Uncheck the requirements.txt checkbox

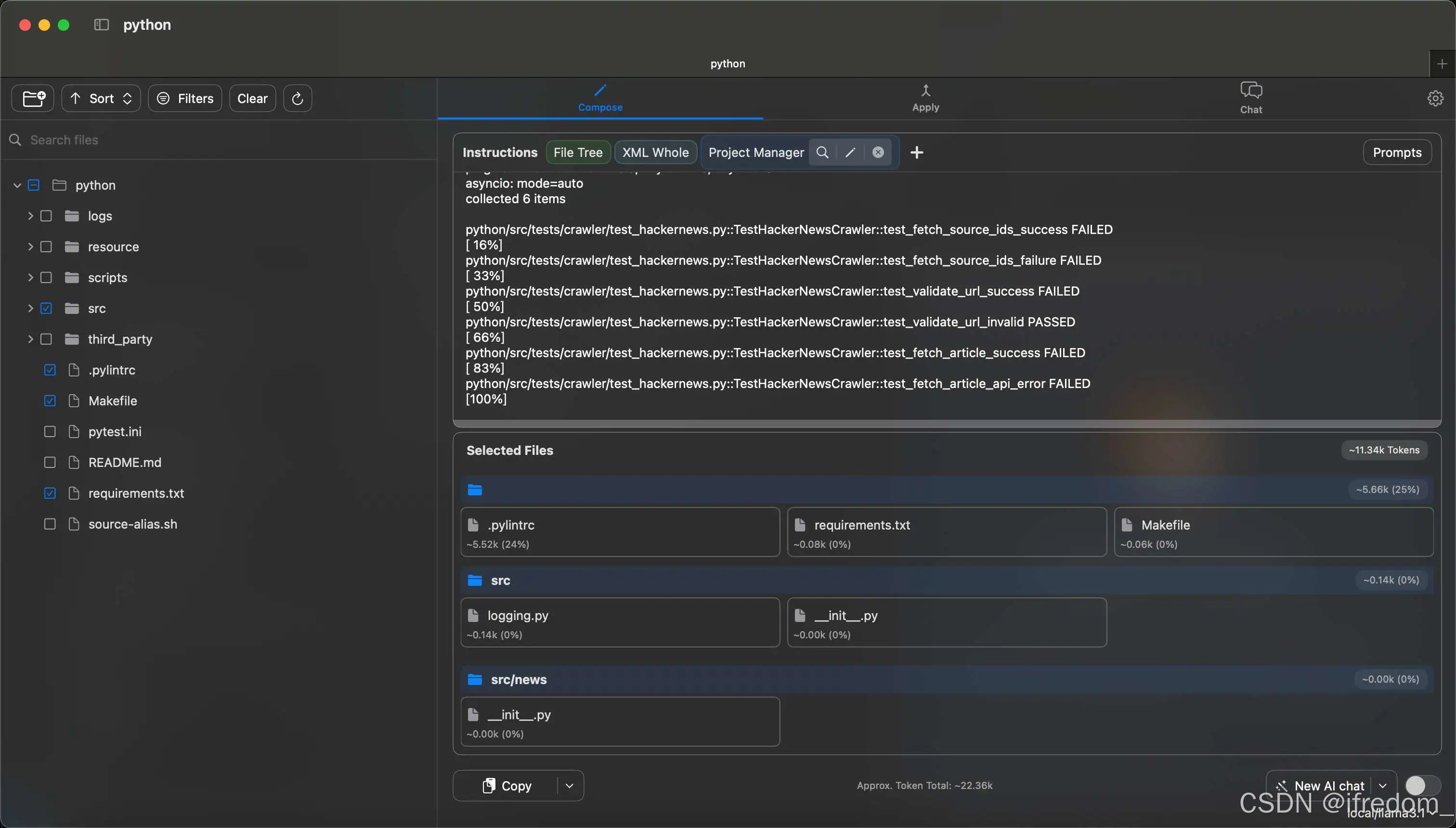pyautogui.click(x=50, y=493)
